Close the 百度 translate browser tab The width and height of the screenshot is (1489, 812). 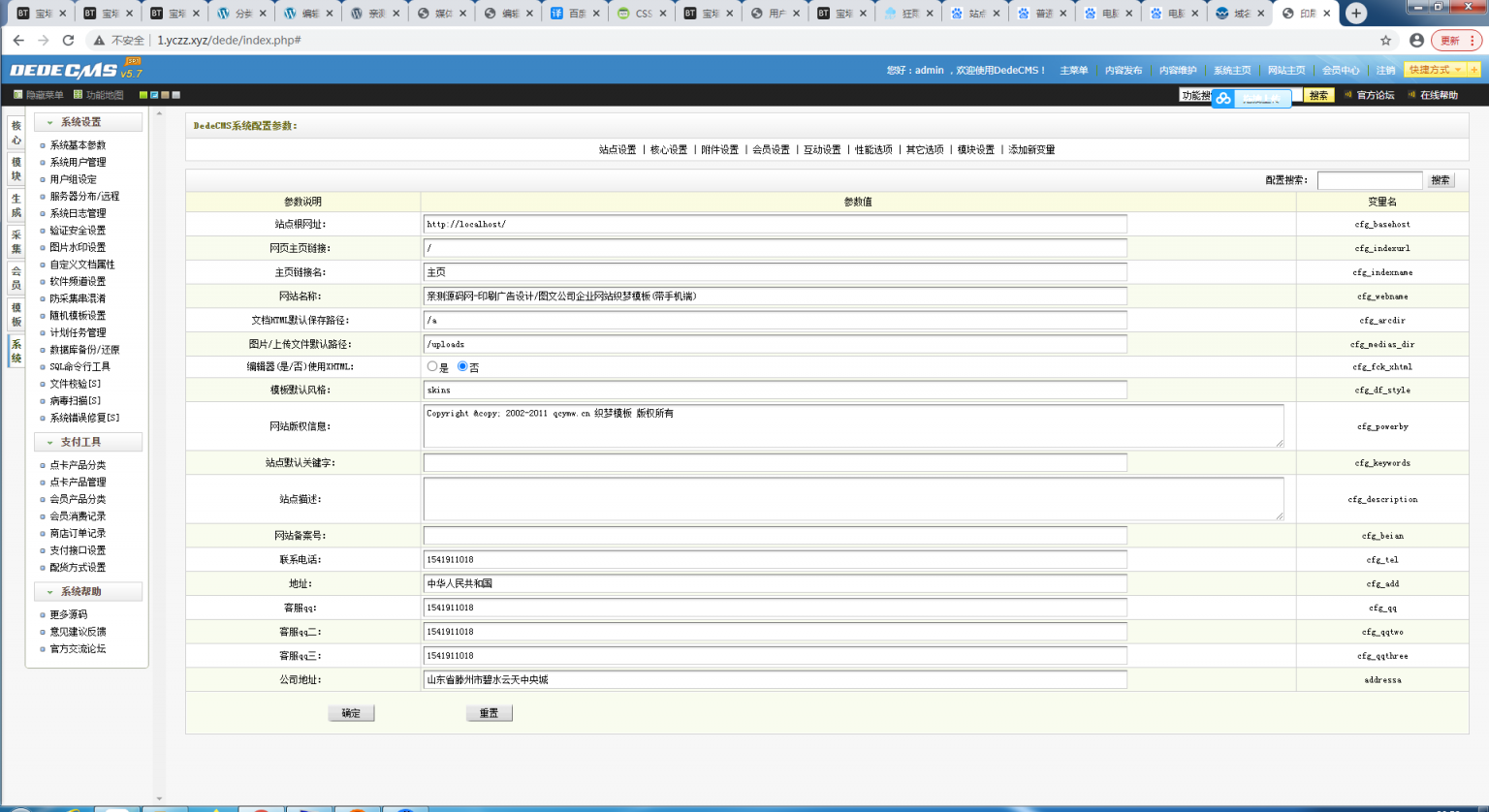click(x=596, y=14)
